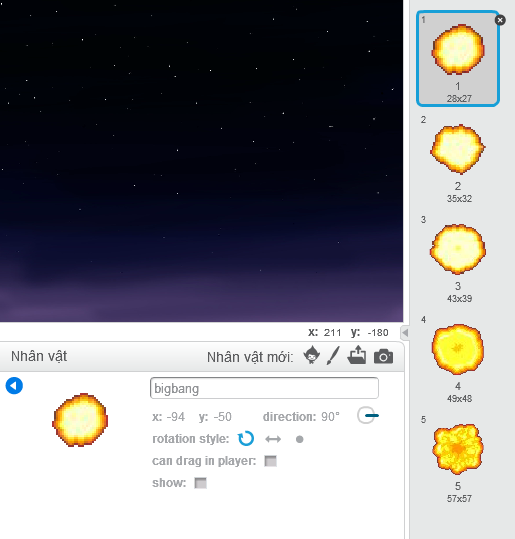The image size is (515, 539).
Task: Click the blue back arrow button
Action: coord(14,386)
